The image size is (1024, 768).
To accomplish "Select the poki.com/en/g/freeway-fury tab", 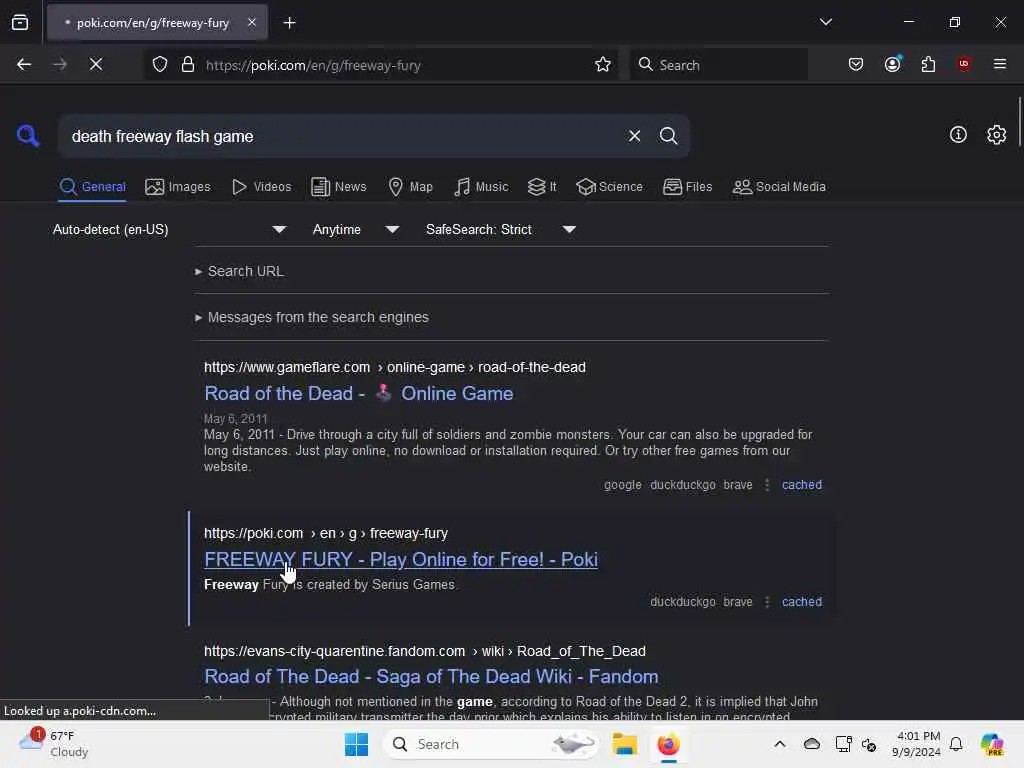I will [x=157, y=23].
